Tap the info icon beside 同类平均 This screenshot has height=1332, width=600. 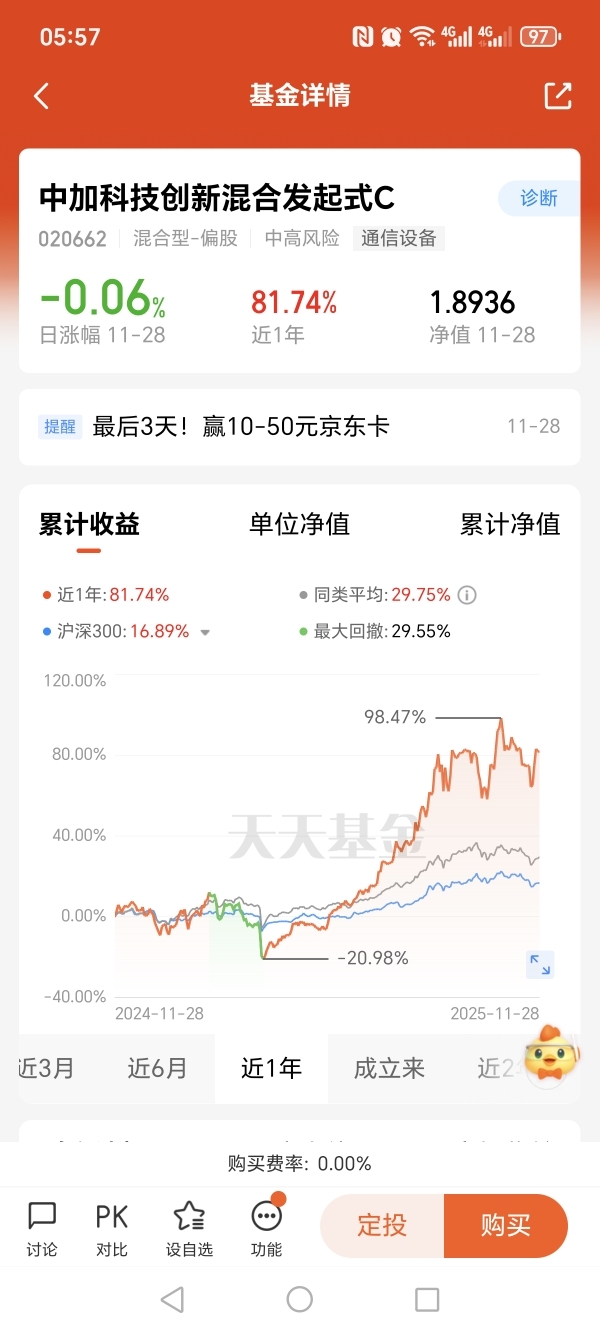(467, 595)
